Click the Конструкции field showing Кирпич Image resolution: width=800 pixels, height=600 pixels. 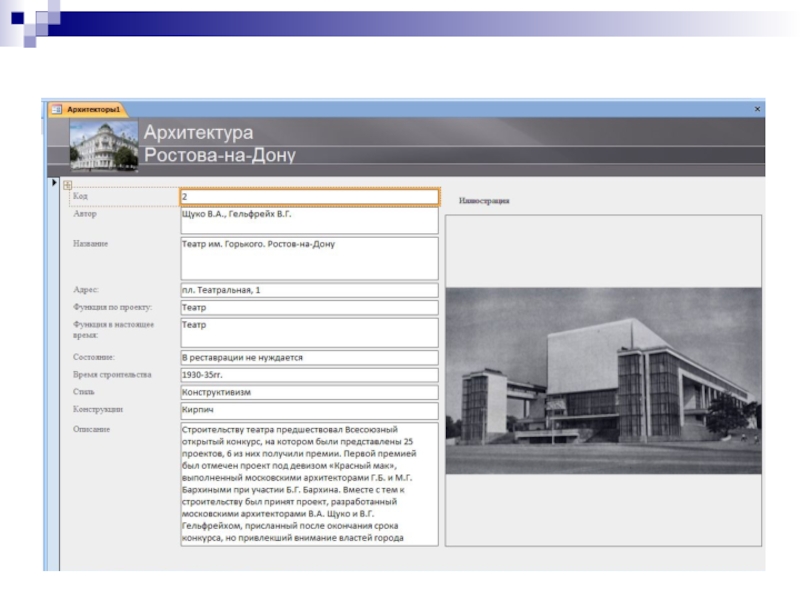[x=308, y=410]
